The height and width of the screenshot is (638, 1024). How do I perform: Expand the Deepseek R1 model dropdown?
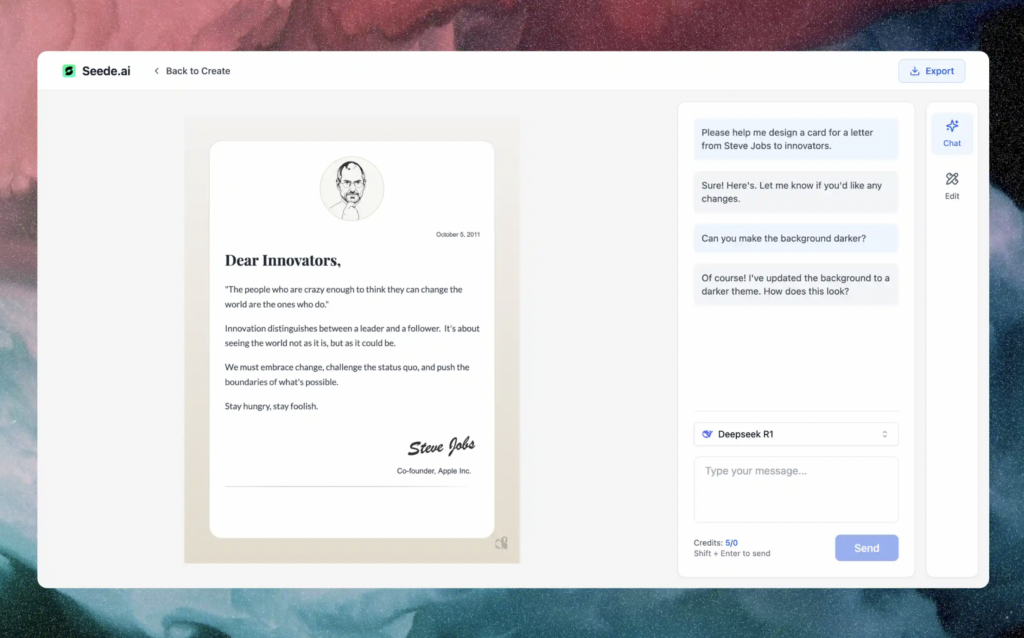pyautogui.click(x=795, y=434)
